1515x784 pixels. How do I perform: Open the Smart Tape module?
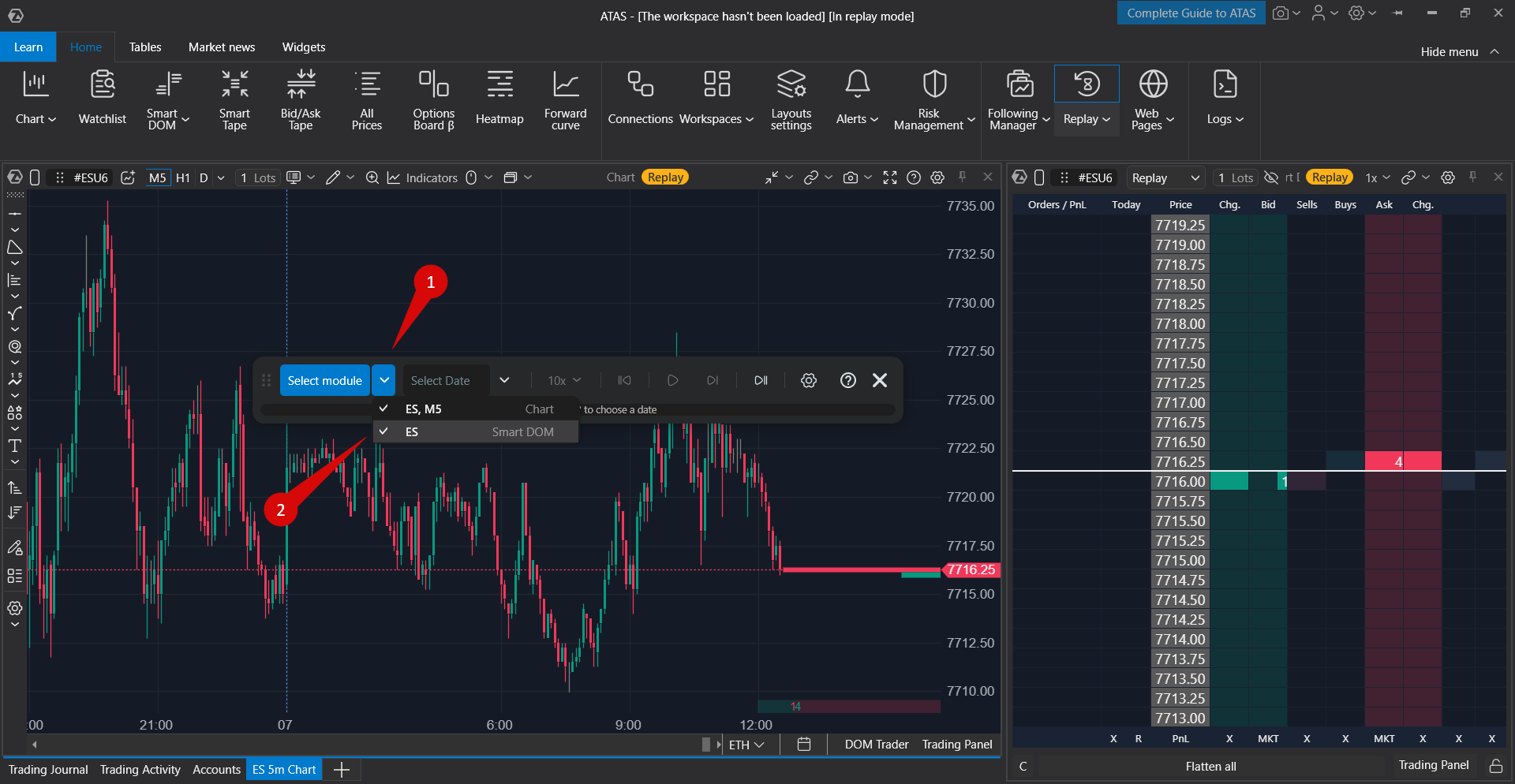[x=234, y=99]
